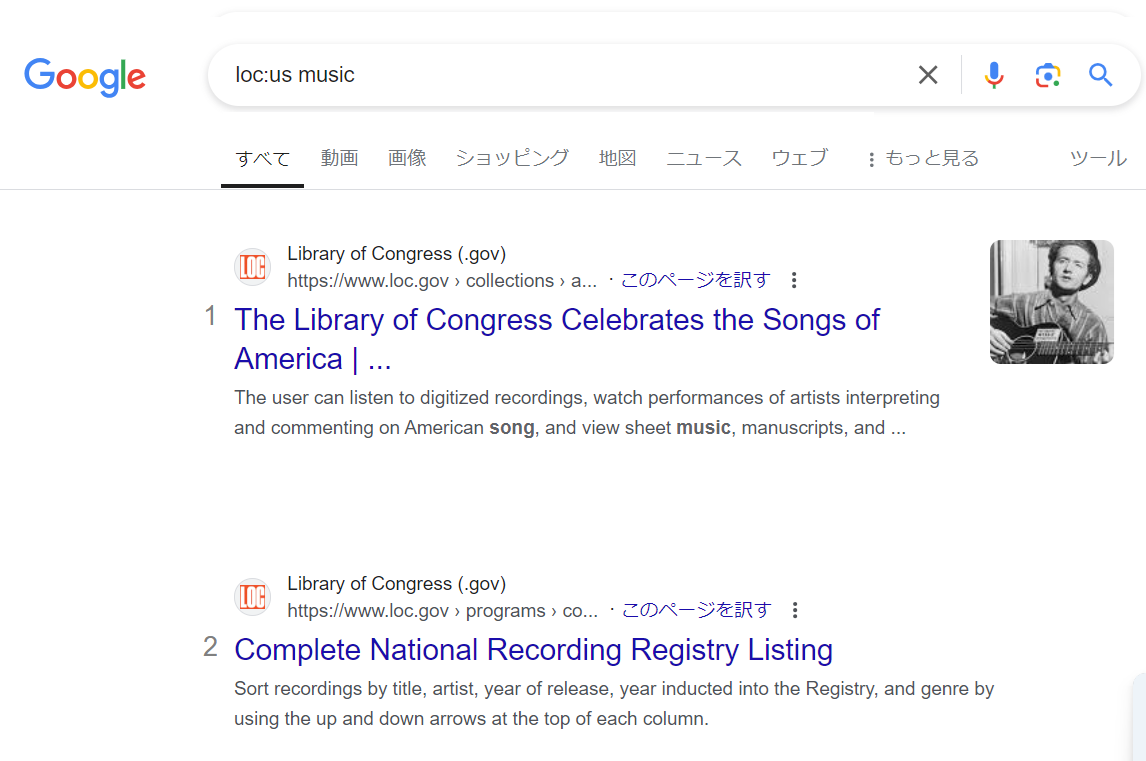Viewport: 1146px width, 761px height.
Task: Click site name above Songs of America result
Action: pos(396,254)
